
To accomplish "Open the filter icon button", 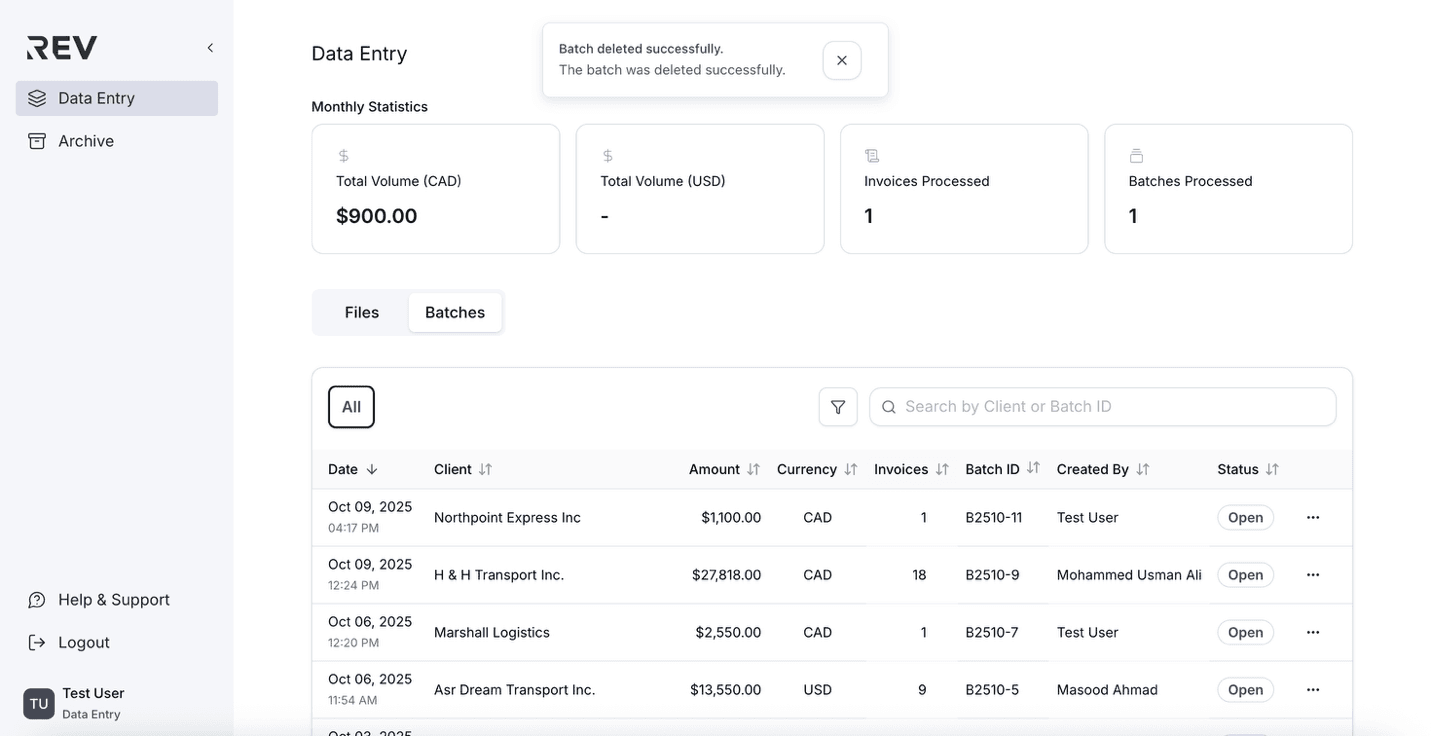I will point(838,407).
